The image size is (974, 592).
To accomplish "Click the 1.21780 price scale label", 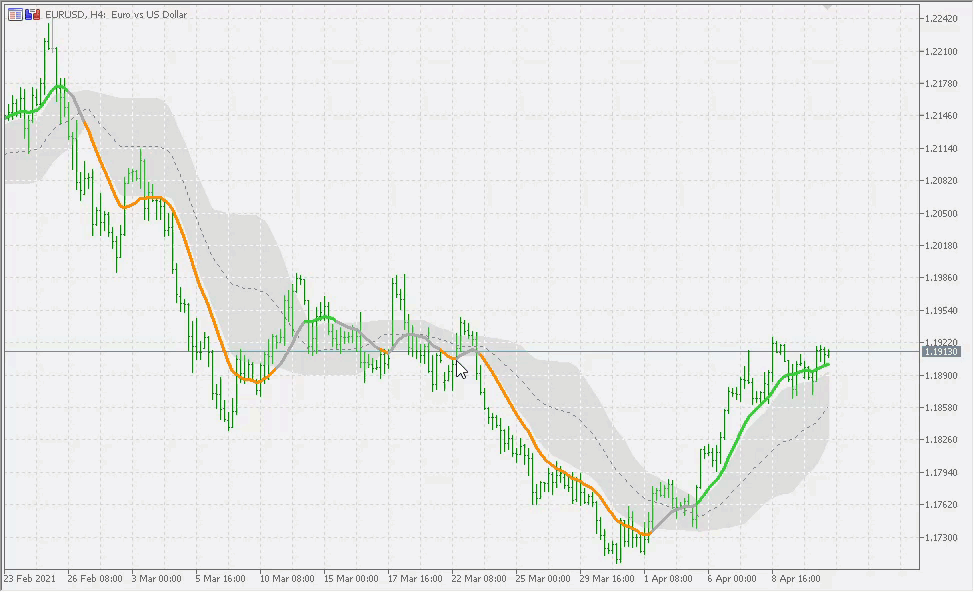I will pos(940,83).
